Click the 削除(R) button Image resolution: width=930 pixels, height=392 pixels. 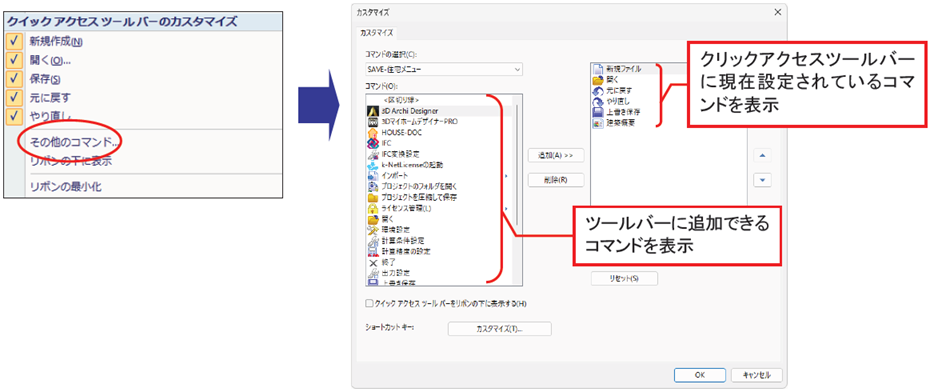(x=556, y=179)
